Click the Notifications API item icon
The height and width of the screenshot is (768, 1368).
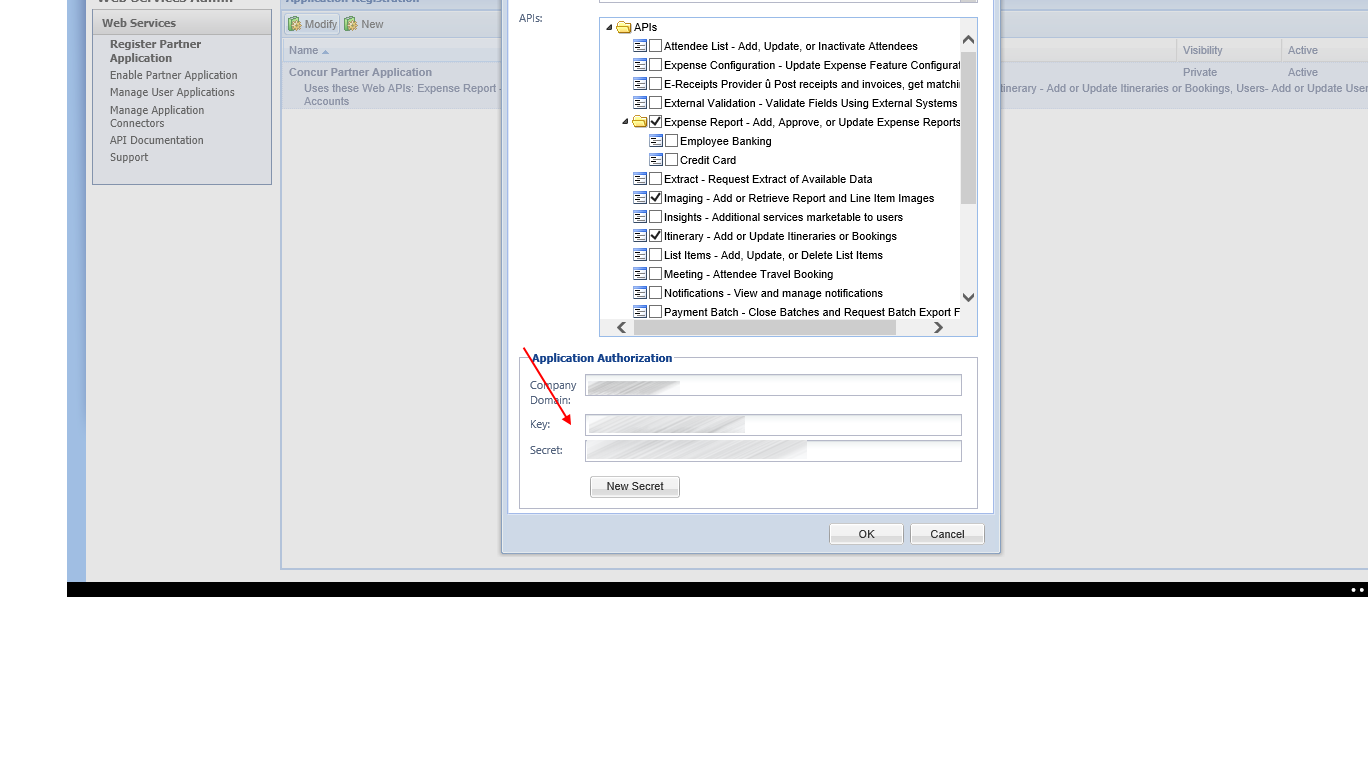(640, 293)
